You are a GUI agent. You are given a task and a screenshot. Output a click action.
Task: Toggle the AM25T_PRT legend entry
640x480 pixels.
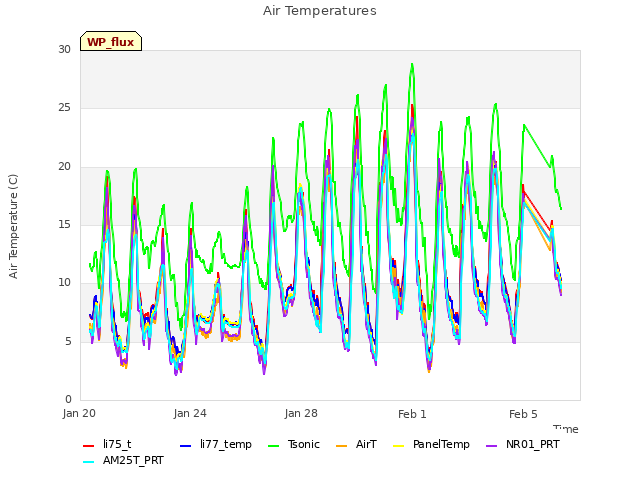[x=123, y=461]
